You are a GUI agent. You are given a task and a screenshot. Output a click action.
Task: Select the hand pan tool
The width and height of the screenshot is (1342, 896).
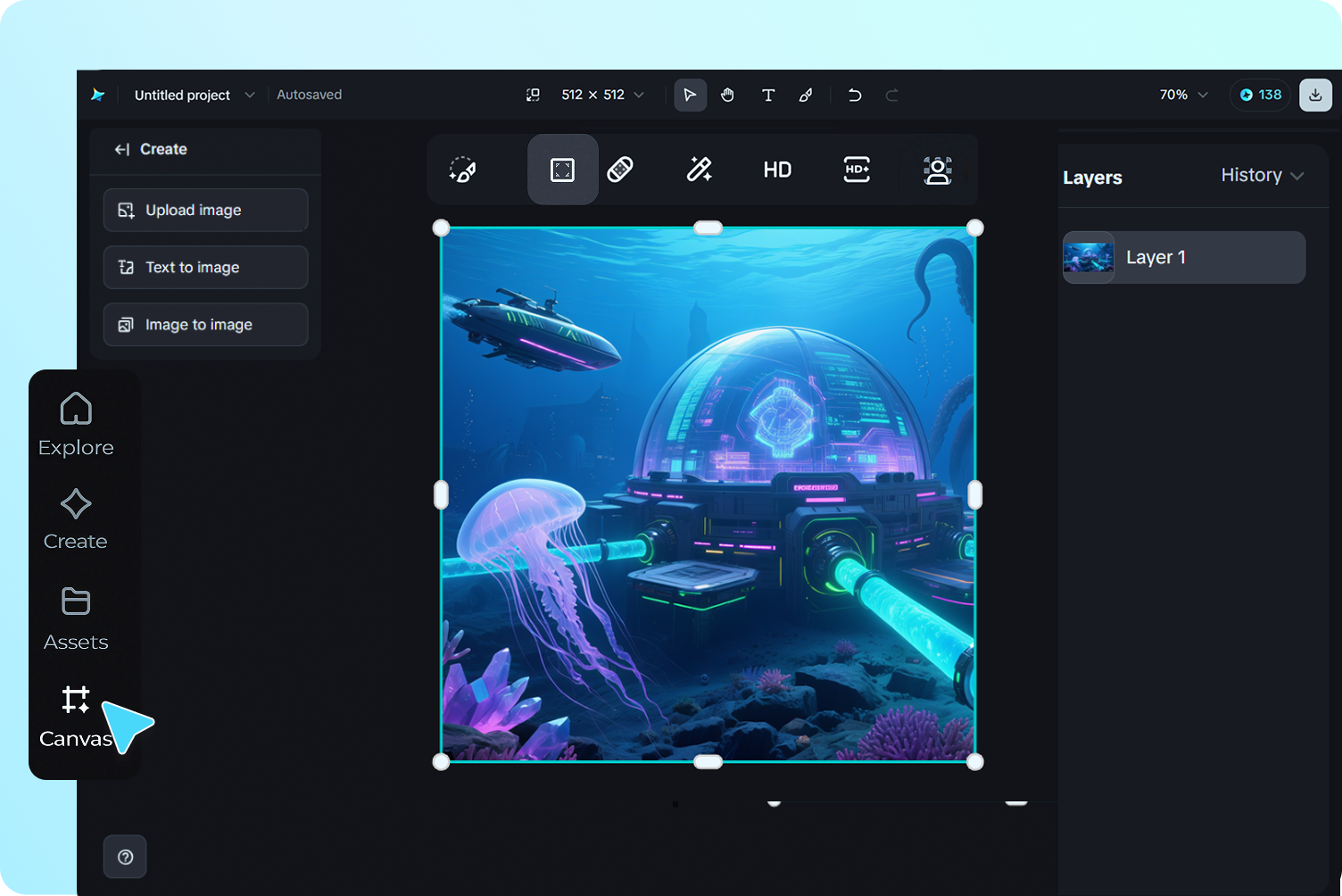pyautogui.click(x=728, y=95)
